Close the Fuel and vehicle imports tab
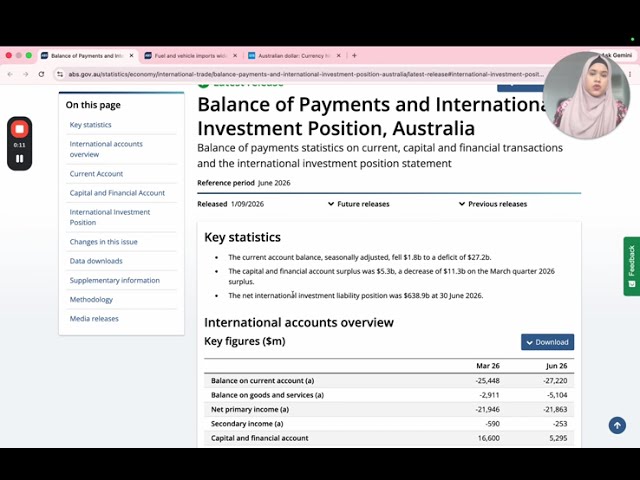This screenshot has width=640, height=480. (x=235, y=56)
